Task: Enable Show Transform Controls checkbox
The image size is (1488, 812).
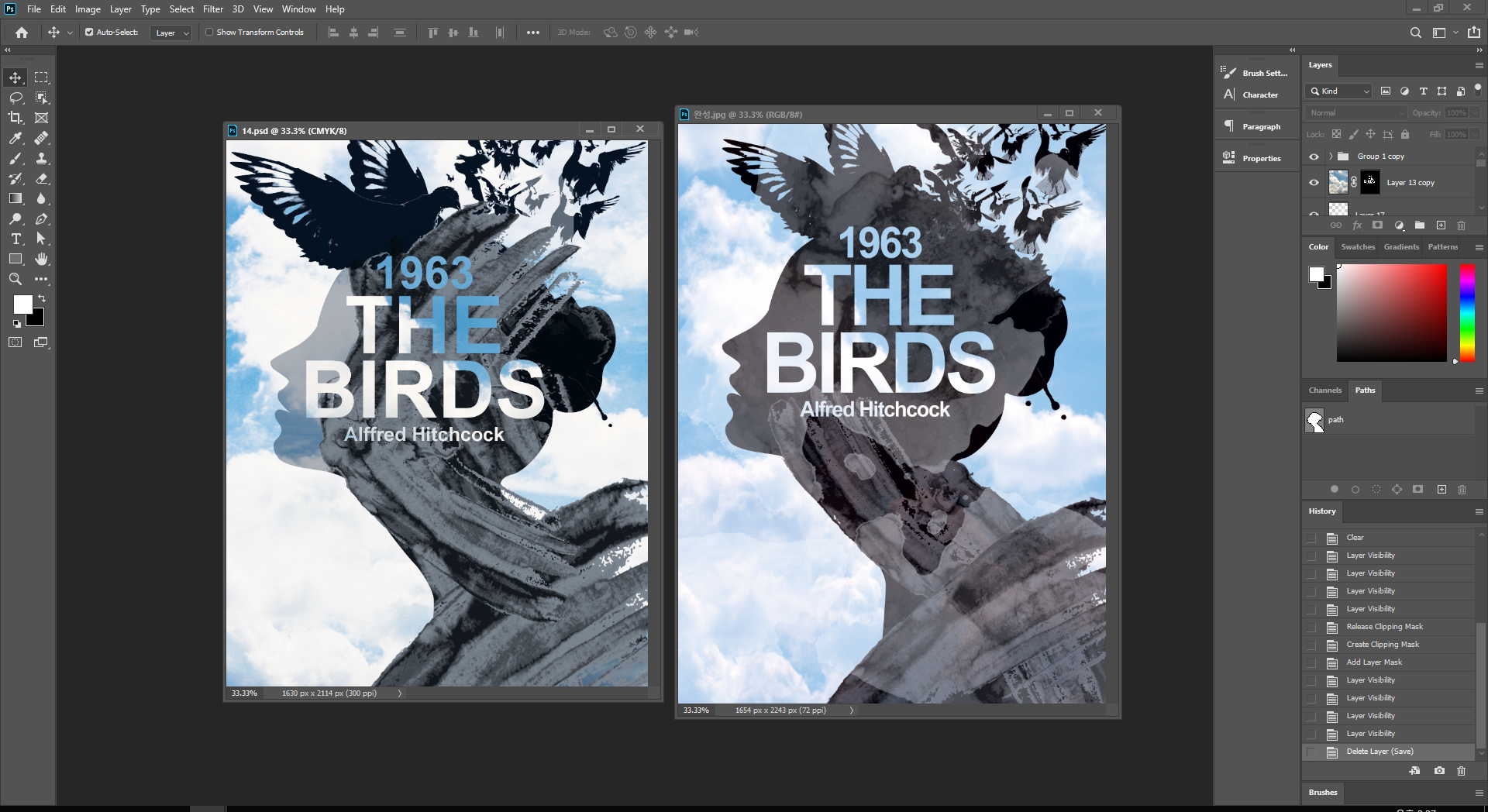Action: coord(209,33)
